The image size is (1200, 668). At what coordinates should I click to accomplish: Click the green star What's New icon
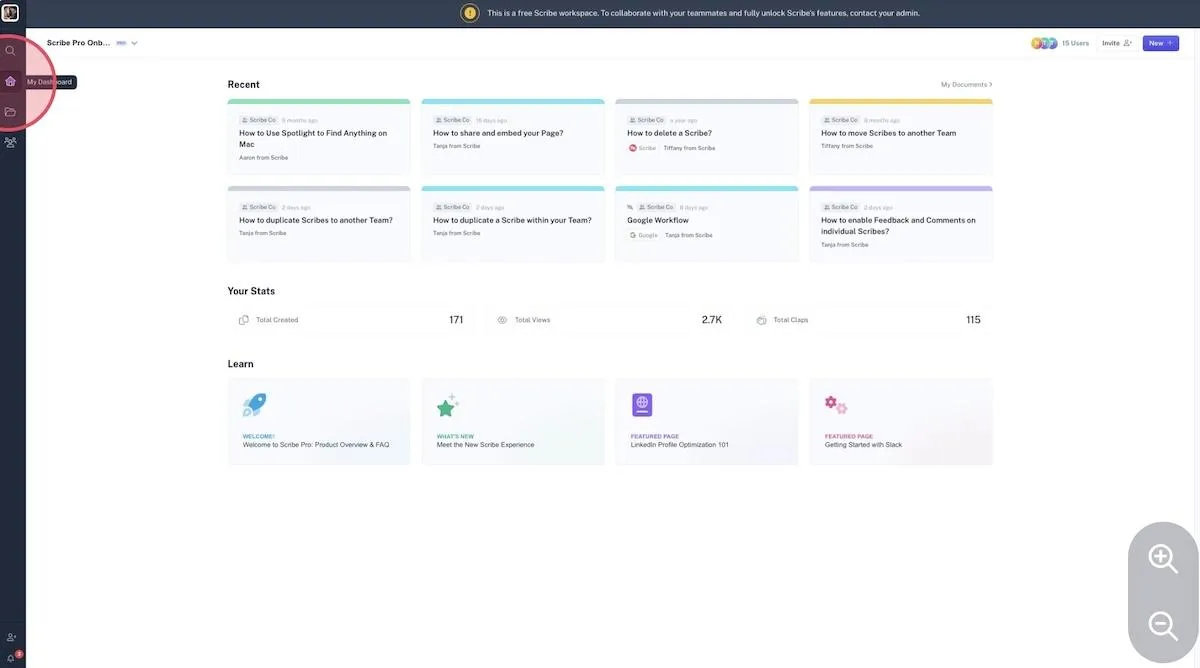click(448, 405)
